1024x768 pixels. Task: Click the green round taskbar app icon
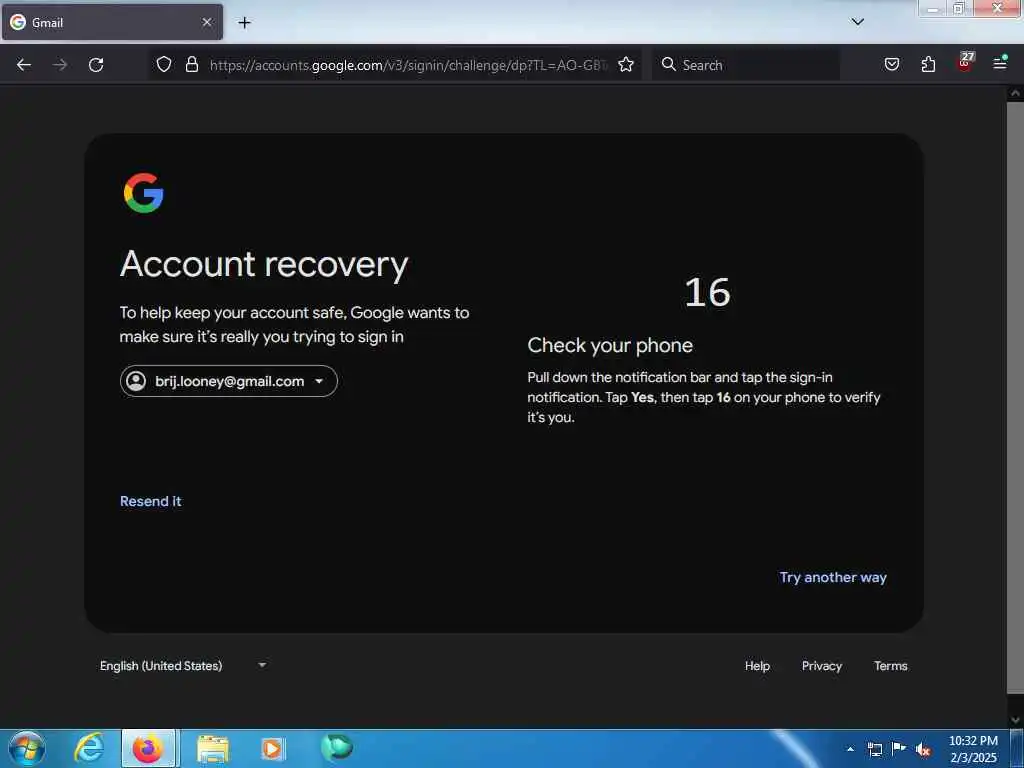point(336,747)
